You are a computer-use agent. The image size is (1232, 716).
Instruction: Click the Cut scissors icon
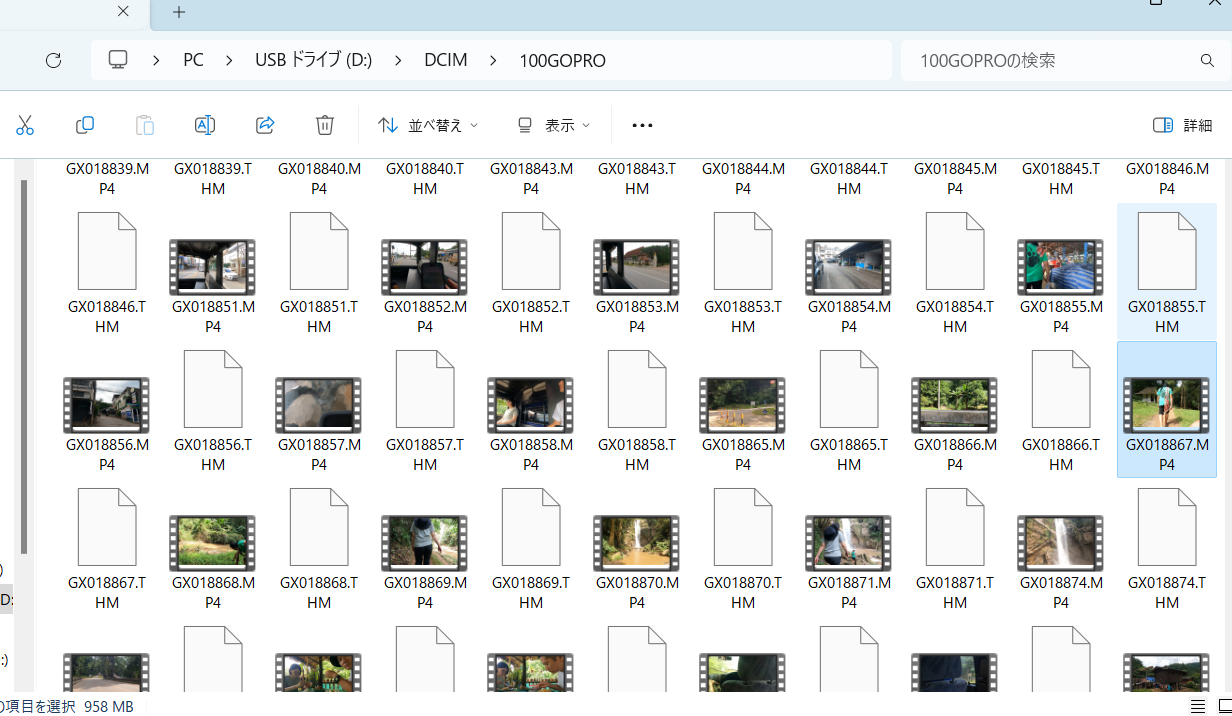tap(25, 125)
